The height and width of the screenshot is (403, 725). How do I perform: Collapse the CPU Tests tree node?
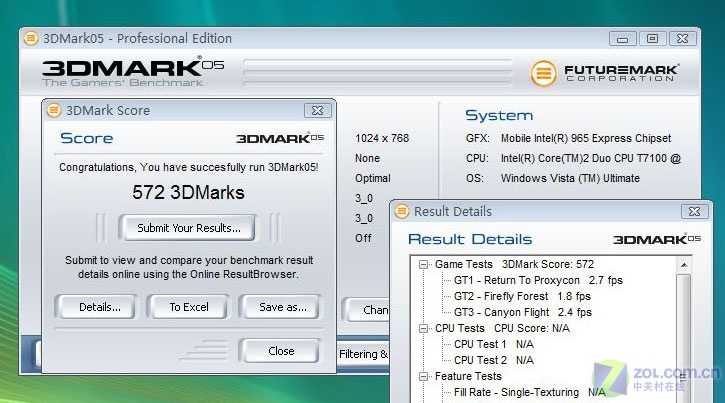pos(423,329)
